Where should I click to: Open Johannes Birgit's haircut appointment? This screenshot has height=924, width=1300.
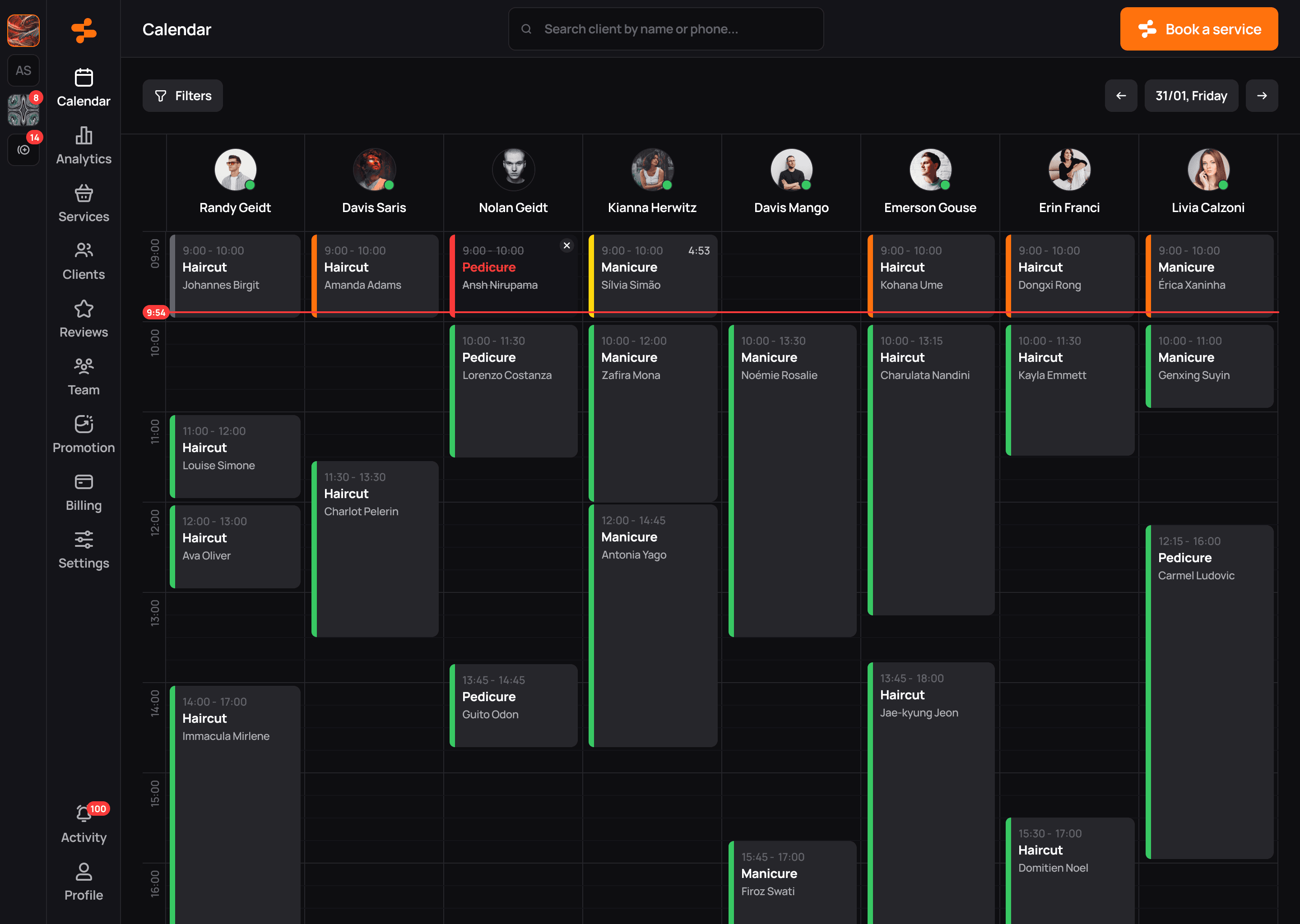point(235,275)
